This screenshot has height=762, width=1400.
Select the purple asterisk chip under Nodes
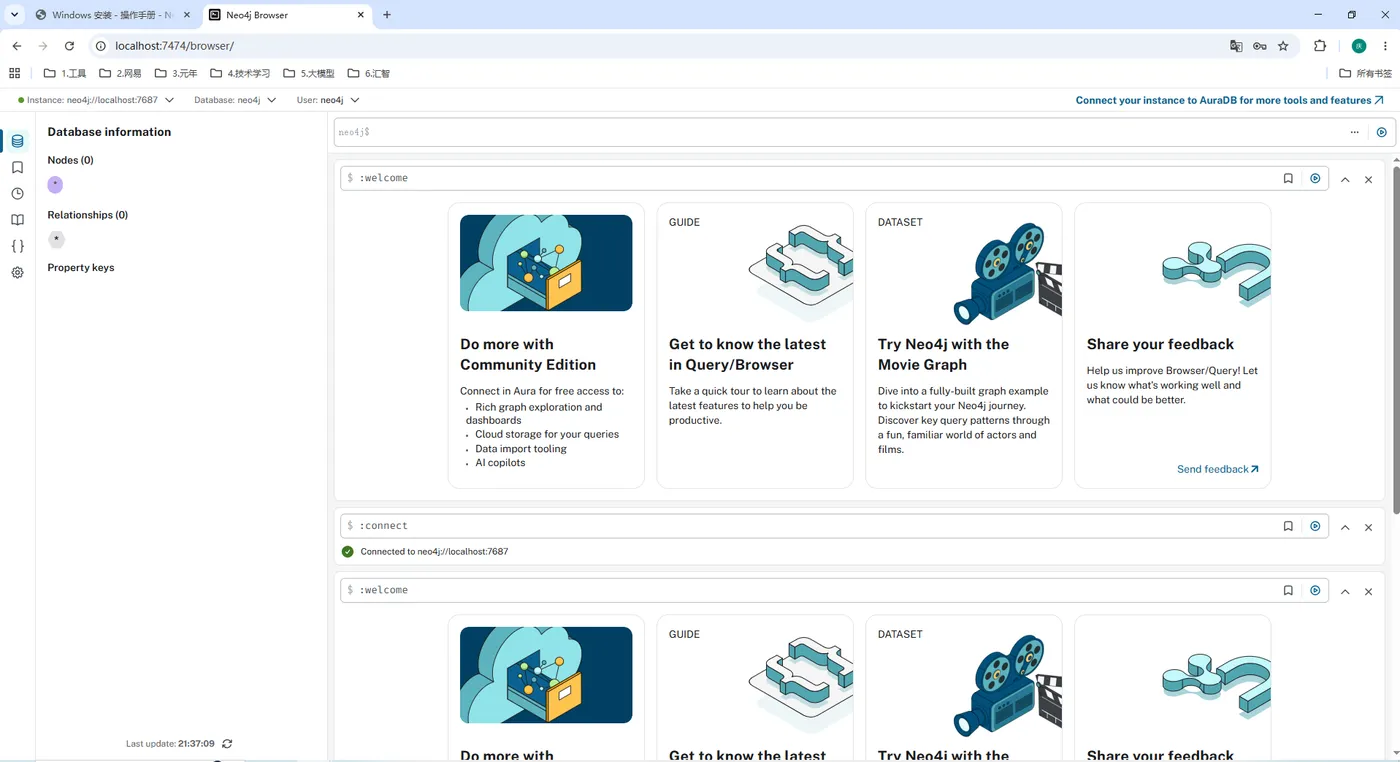click(x=55, y=185)
